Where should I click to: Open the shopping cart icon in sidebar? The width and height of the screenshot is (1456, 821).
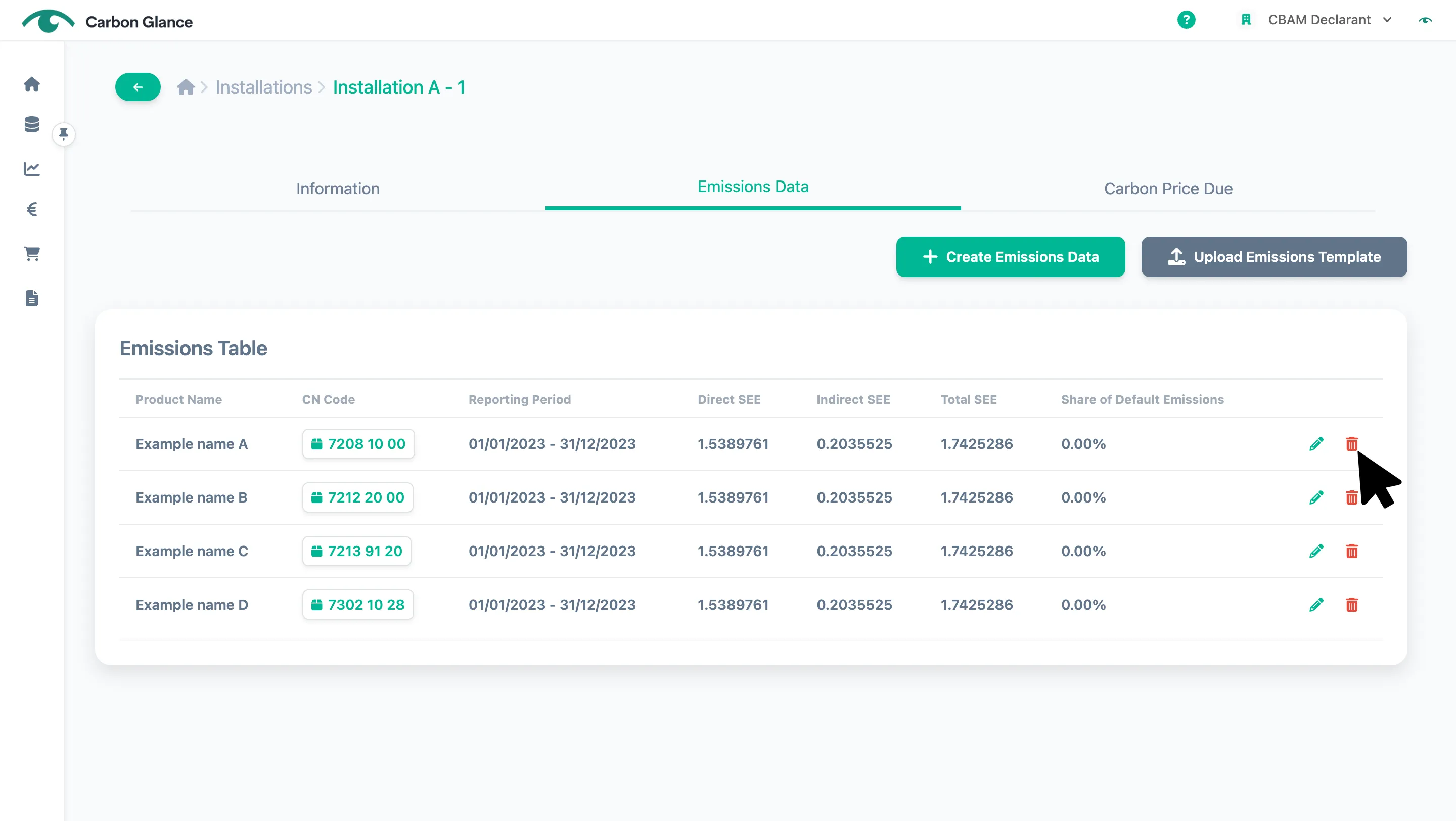click(x=32, y=254)
